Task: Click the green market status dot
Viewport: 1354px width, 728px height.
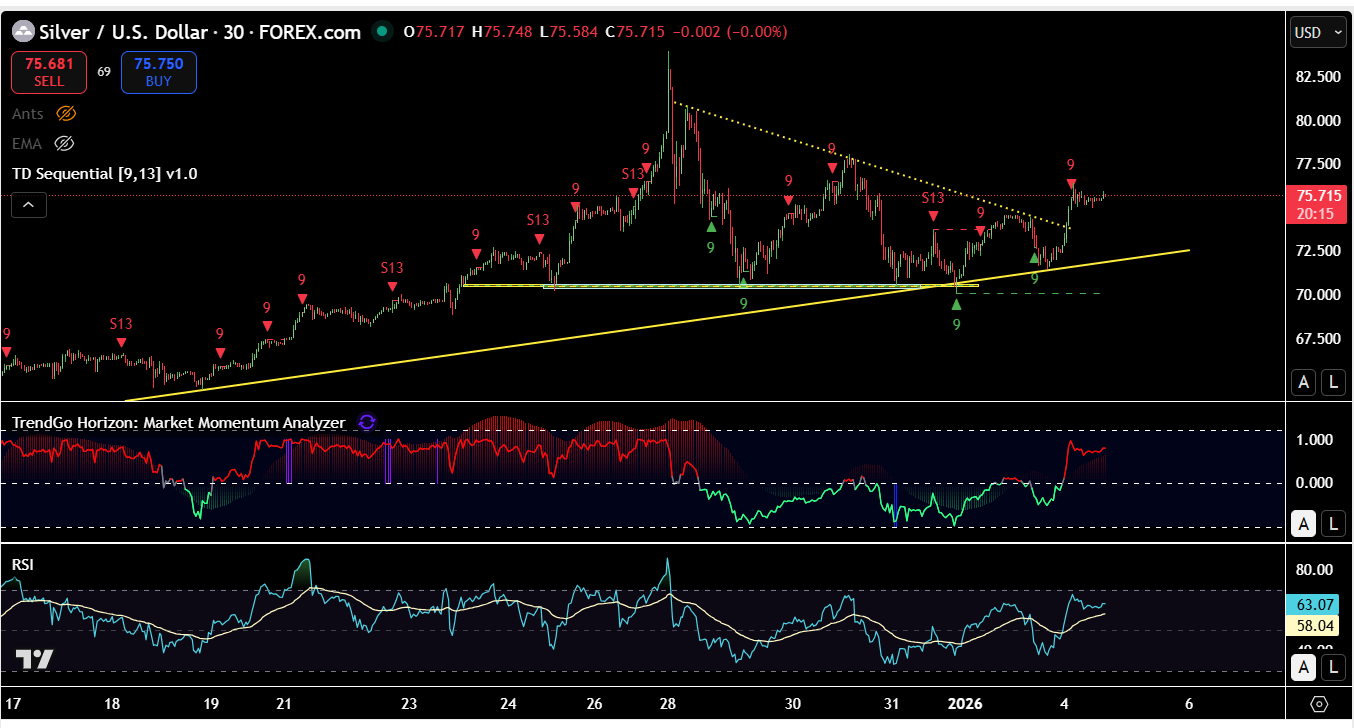Action: pos(381,32)
